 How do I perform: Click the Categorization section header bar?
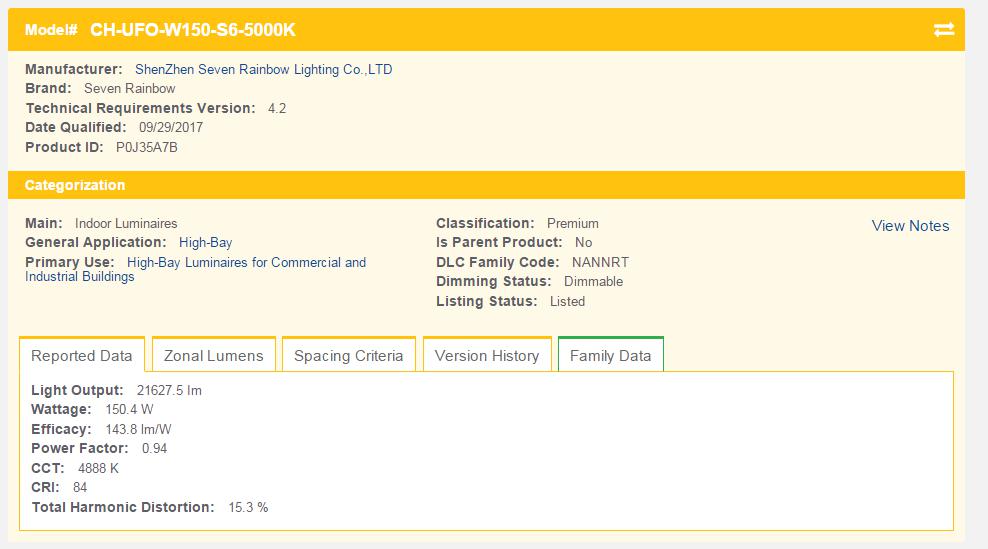click(x=486, y=185)
